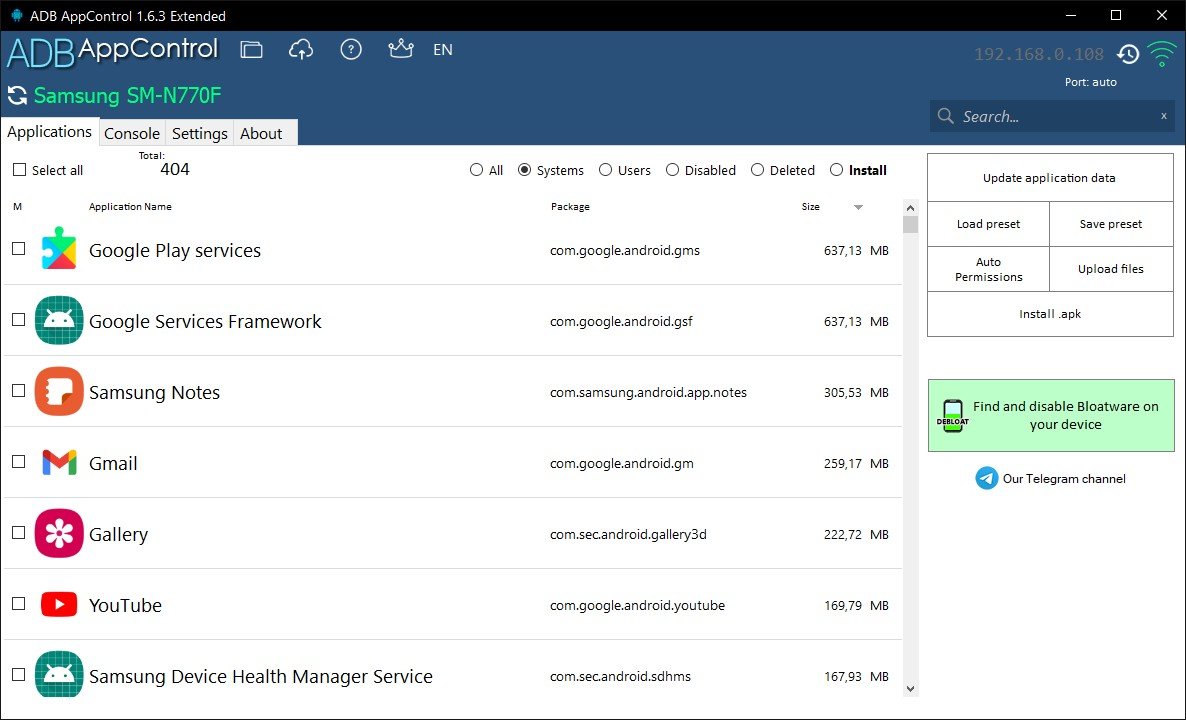Check the Google Services Framework checkbox
This screenshot has width=1186, height=720.
[19, 320]
